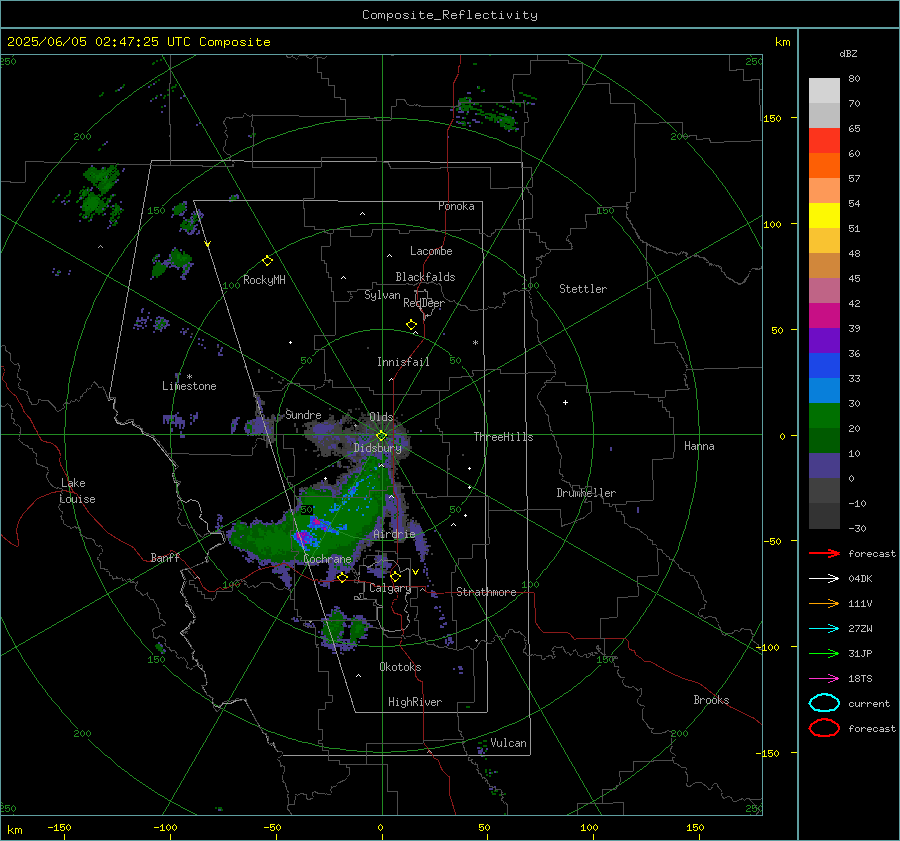Click the Hanna label

(699, 446)
